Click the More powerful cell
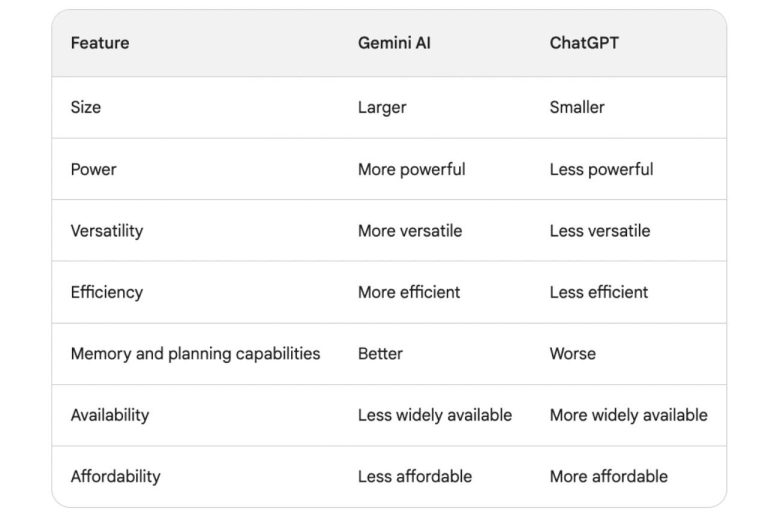768x528 pixels. (411, 169)
